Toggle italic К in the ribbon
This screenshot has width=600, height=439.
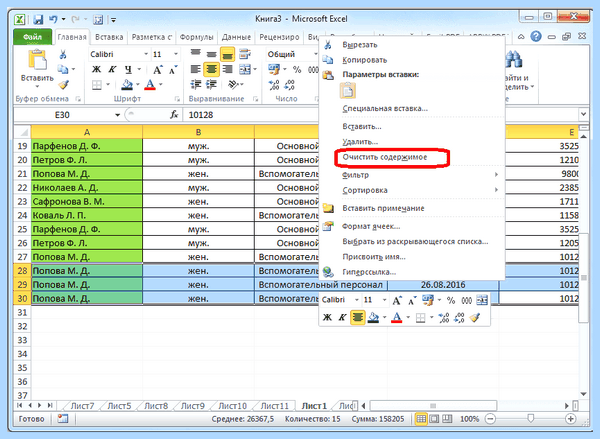click(x=112, y=69)
